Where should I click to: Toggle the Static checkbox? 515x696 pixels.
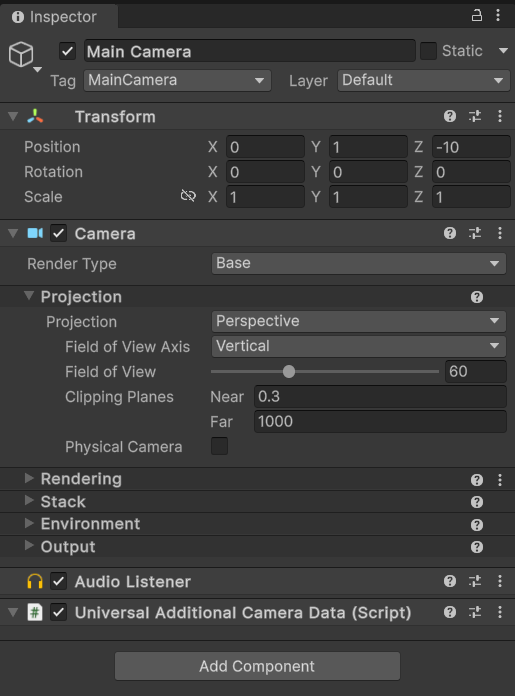(x=428, y=51)
